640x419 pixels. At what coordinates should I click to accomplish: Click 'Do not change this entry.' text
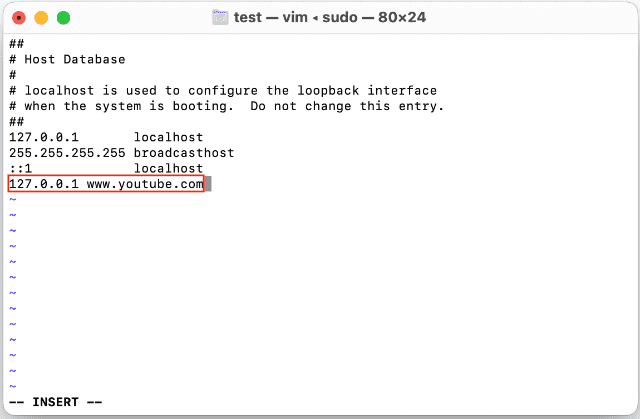click(347, 106)
